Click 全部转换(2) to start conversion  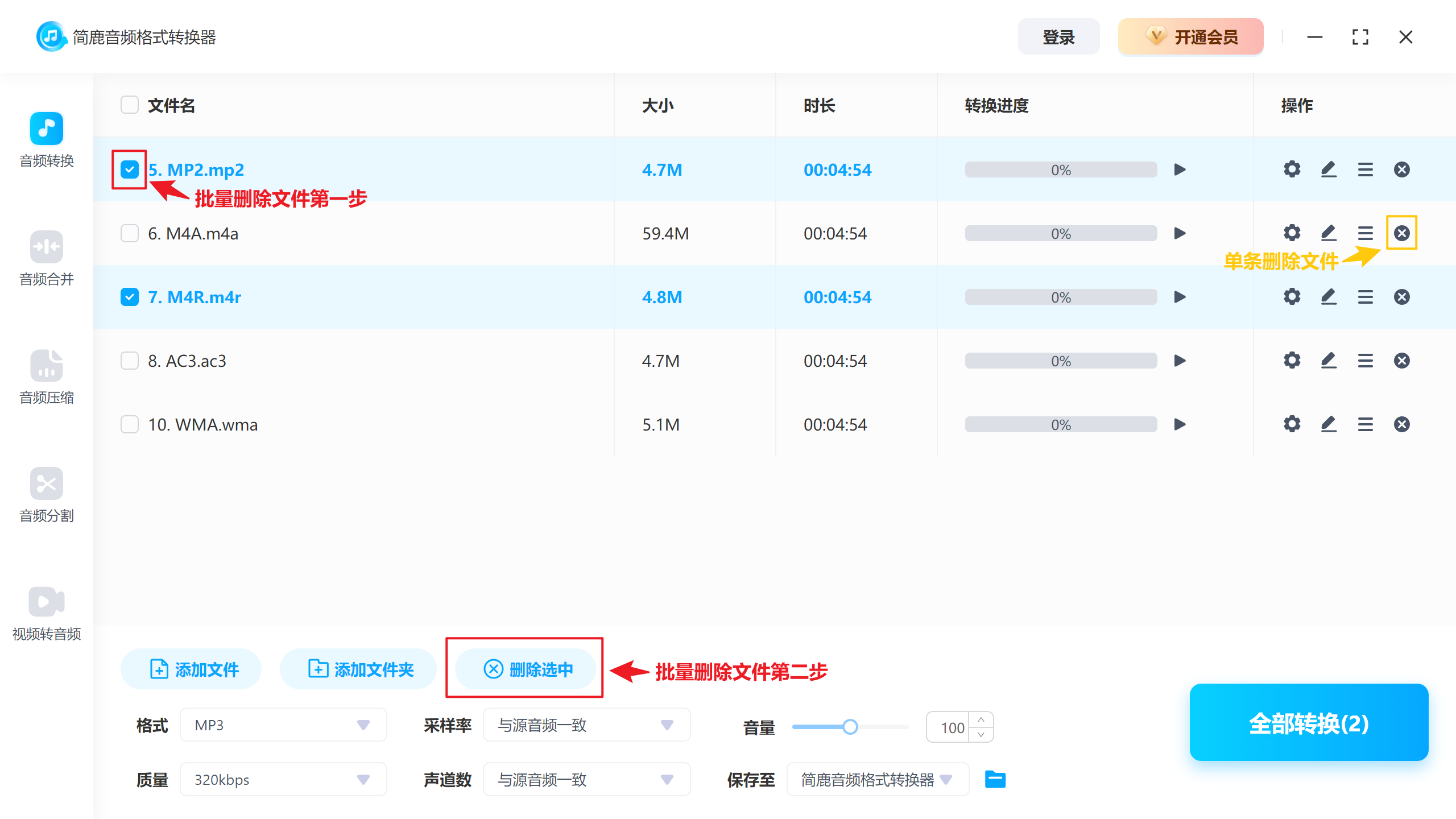(1308, 723)
